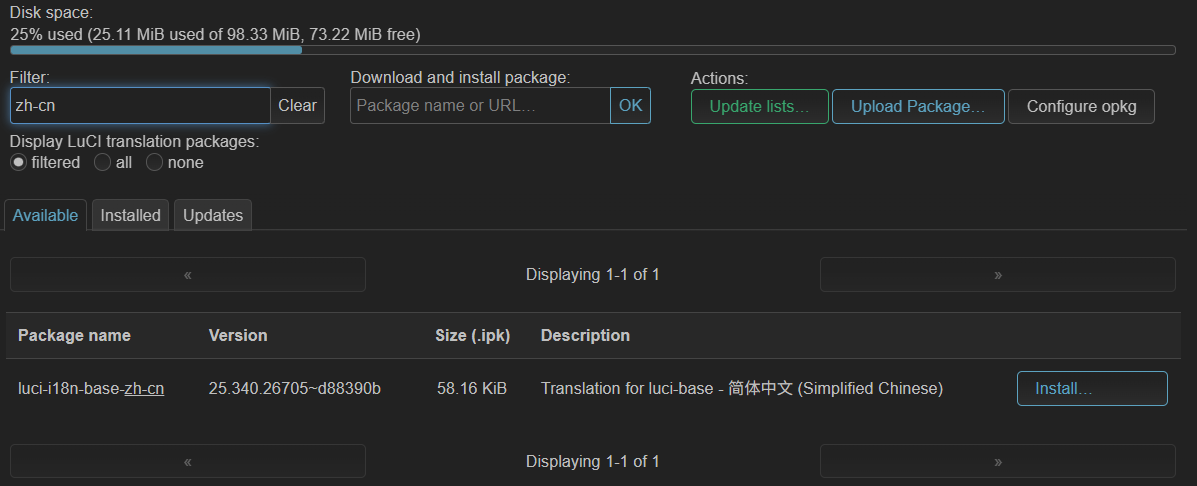The height and width of the screenshot is (486, 1197).
Task: Switch to the Updates tab
Action: [x=213, y=215]
